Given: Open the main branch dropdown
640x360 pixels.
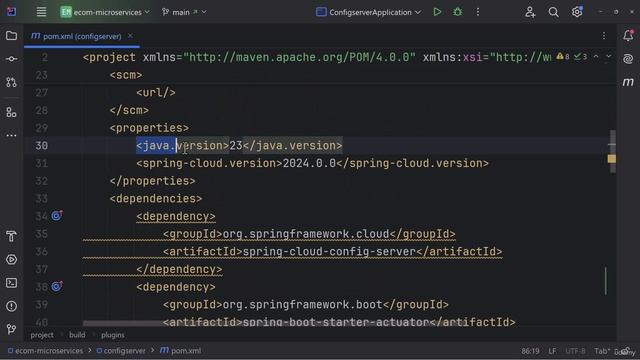Looking at the screenshot, I should coord(184,12).
